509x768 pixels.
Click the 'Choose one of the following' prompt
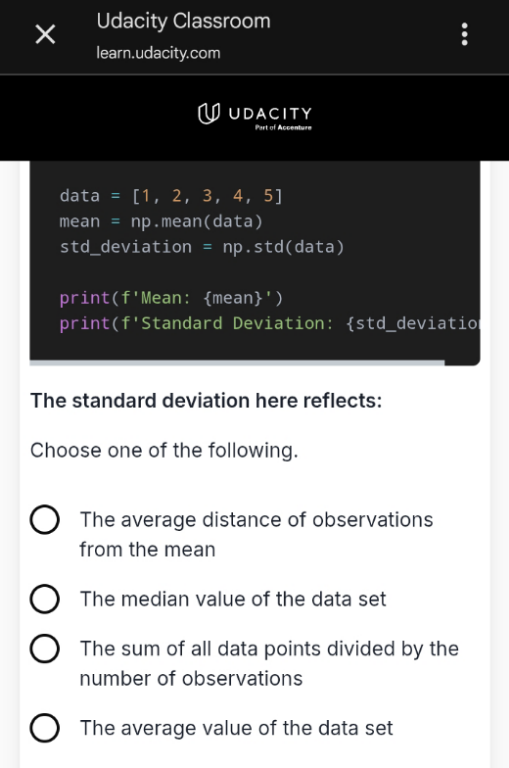point(164,450)
